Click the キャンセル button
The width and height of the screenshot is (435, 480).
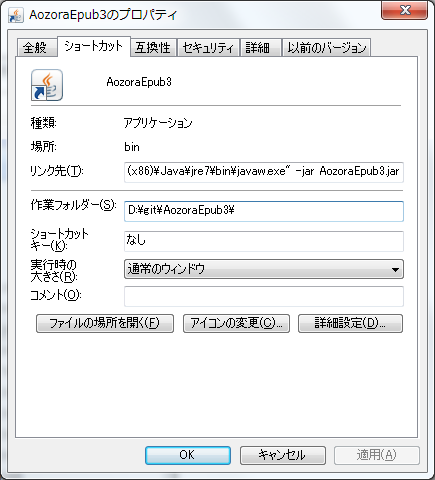coord(283,455)
